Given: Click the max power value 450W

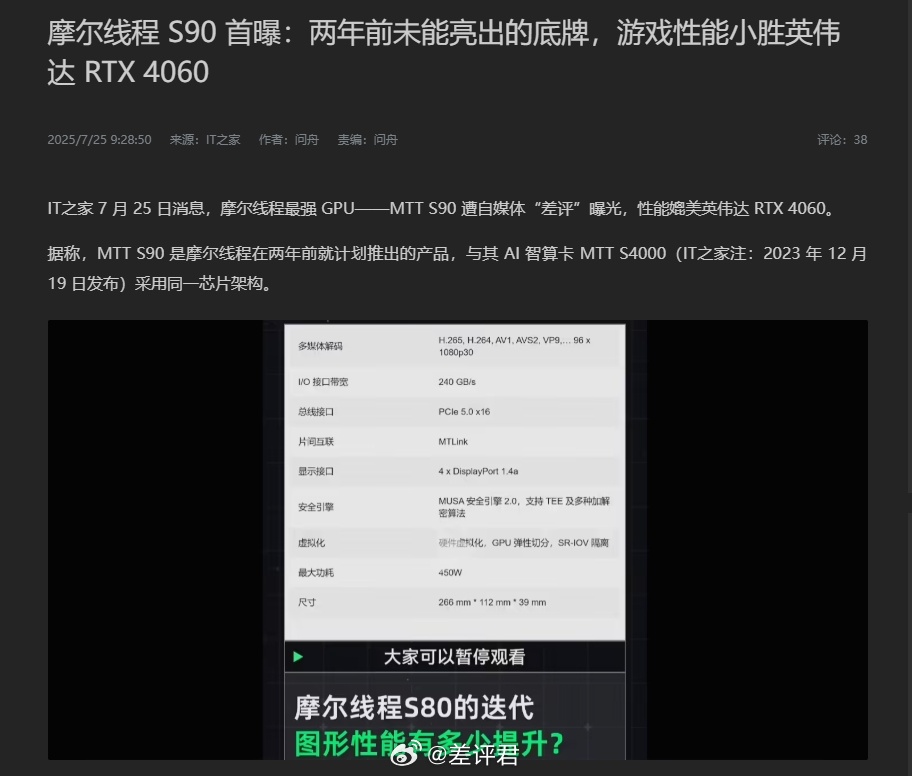Looking at the screenshot, I should coord(450,572).
